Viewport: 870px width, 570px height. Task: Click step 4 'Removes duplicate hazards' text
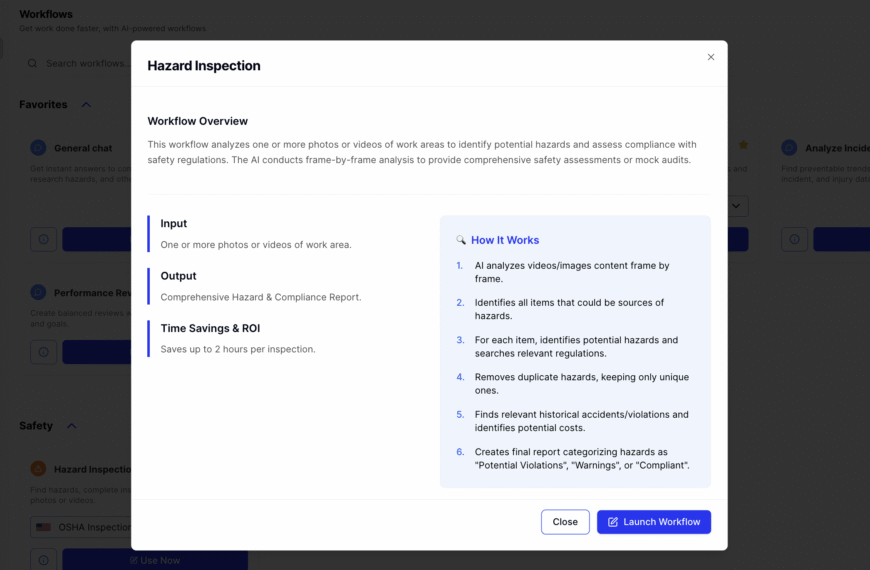(581, 384)
